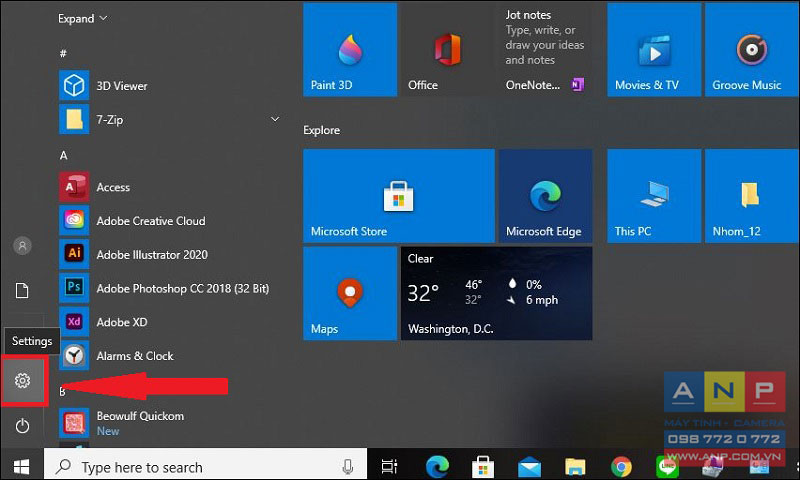Viewport: 800px width, 480px height.
Task: Open the This PC tile
Action: pos(654,196)
